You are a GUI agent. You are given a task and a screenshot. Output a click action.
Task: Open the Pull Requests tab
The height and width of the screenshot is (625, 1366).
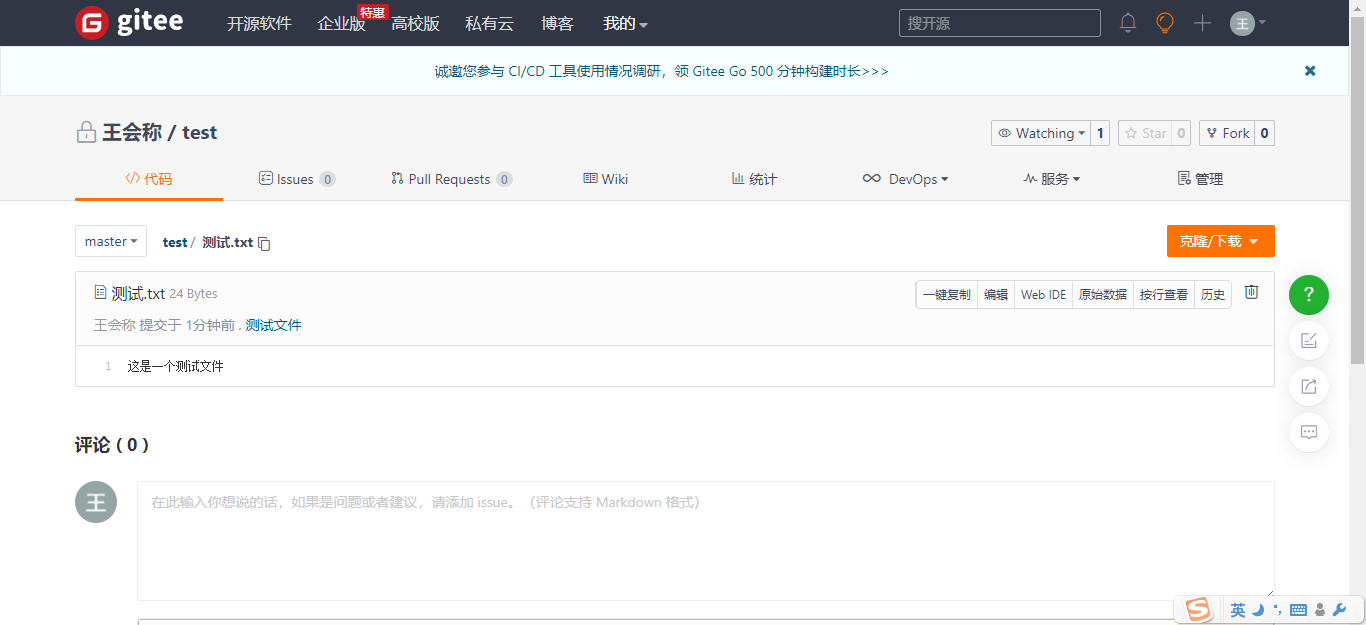452,179
